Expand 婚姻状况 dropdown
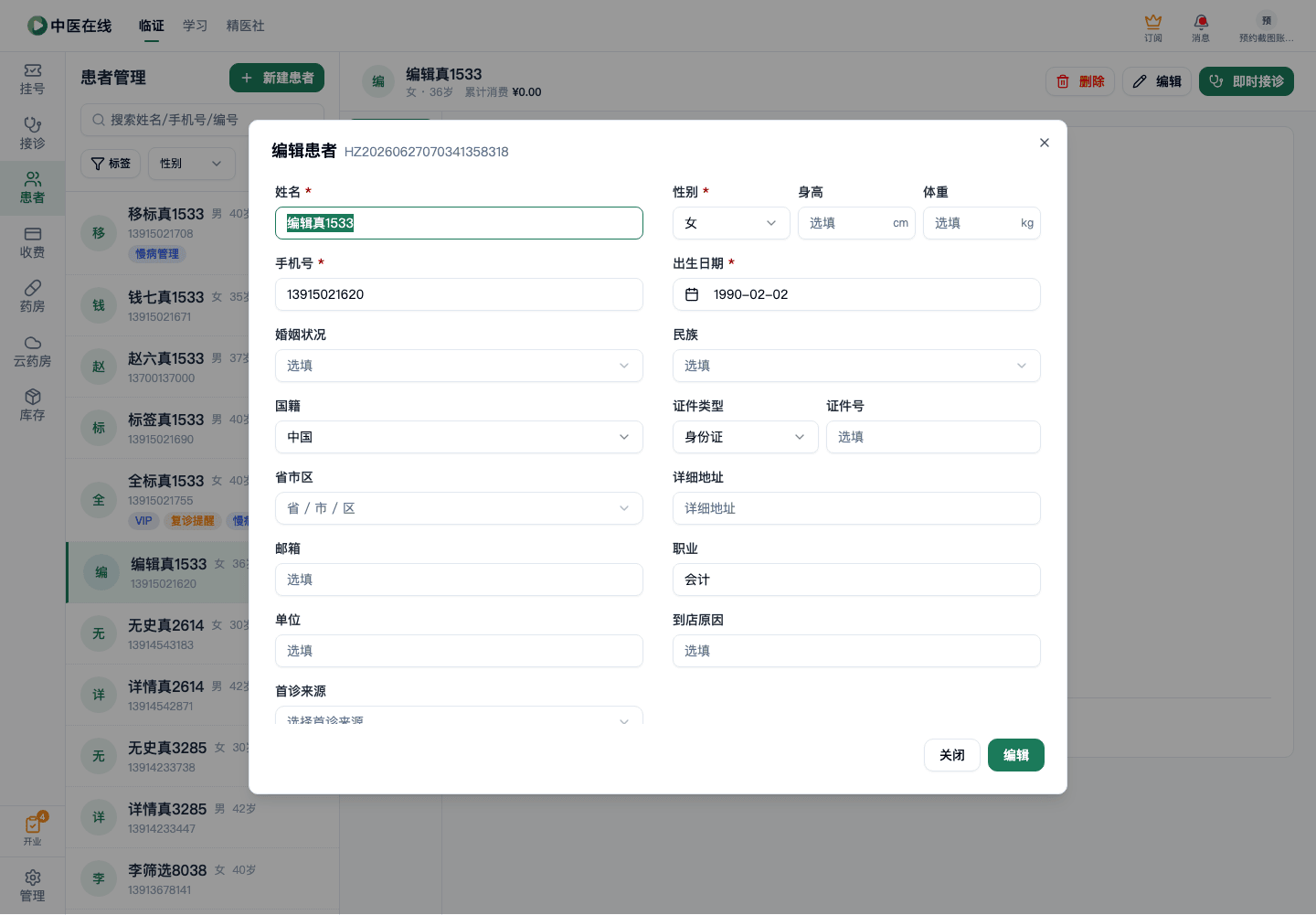Viewport: 1316px width, 915px height. click(459, 366)
